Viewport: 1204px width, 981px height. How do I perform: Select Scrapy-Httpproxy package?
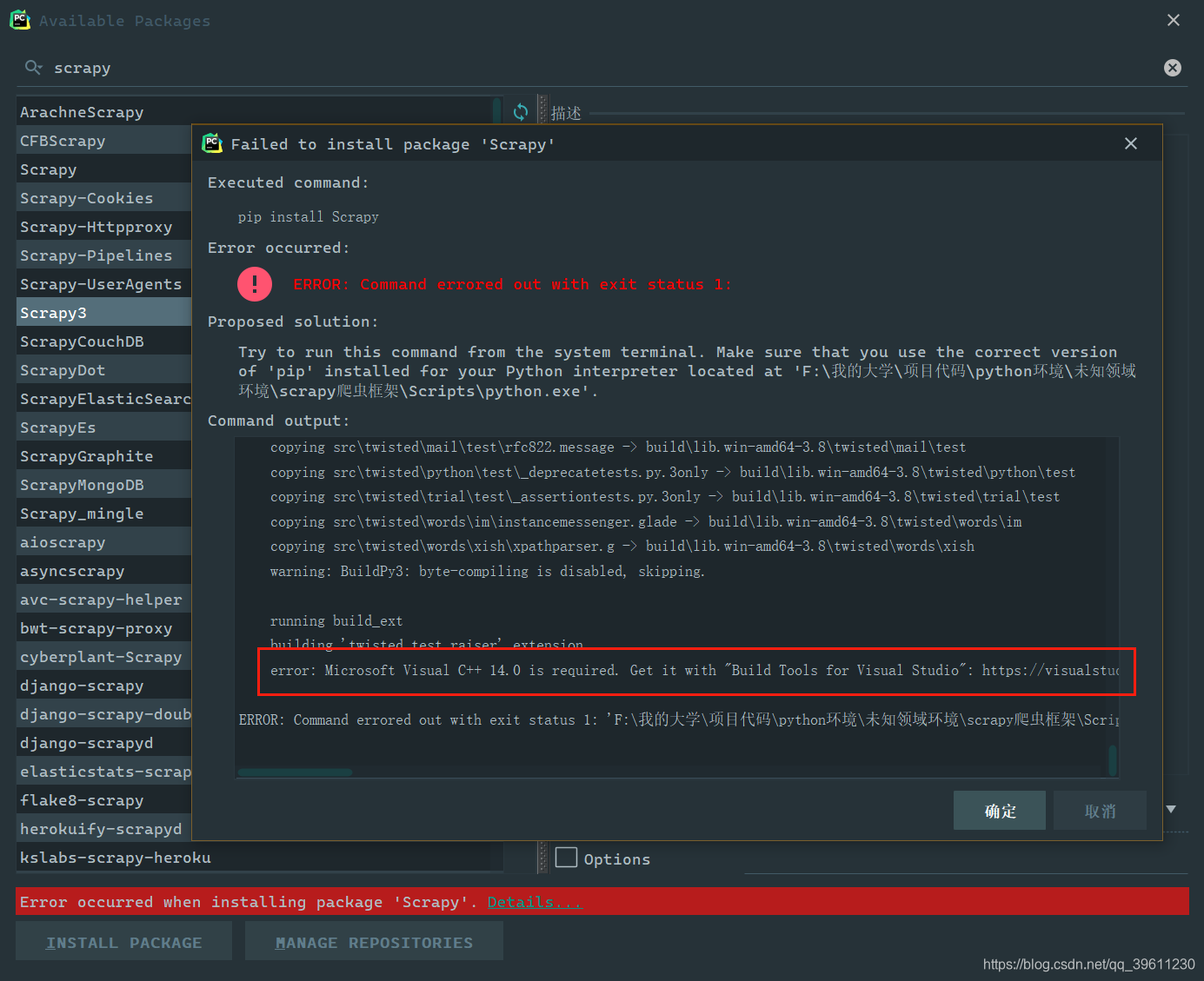click(x=104, y=226)
